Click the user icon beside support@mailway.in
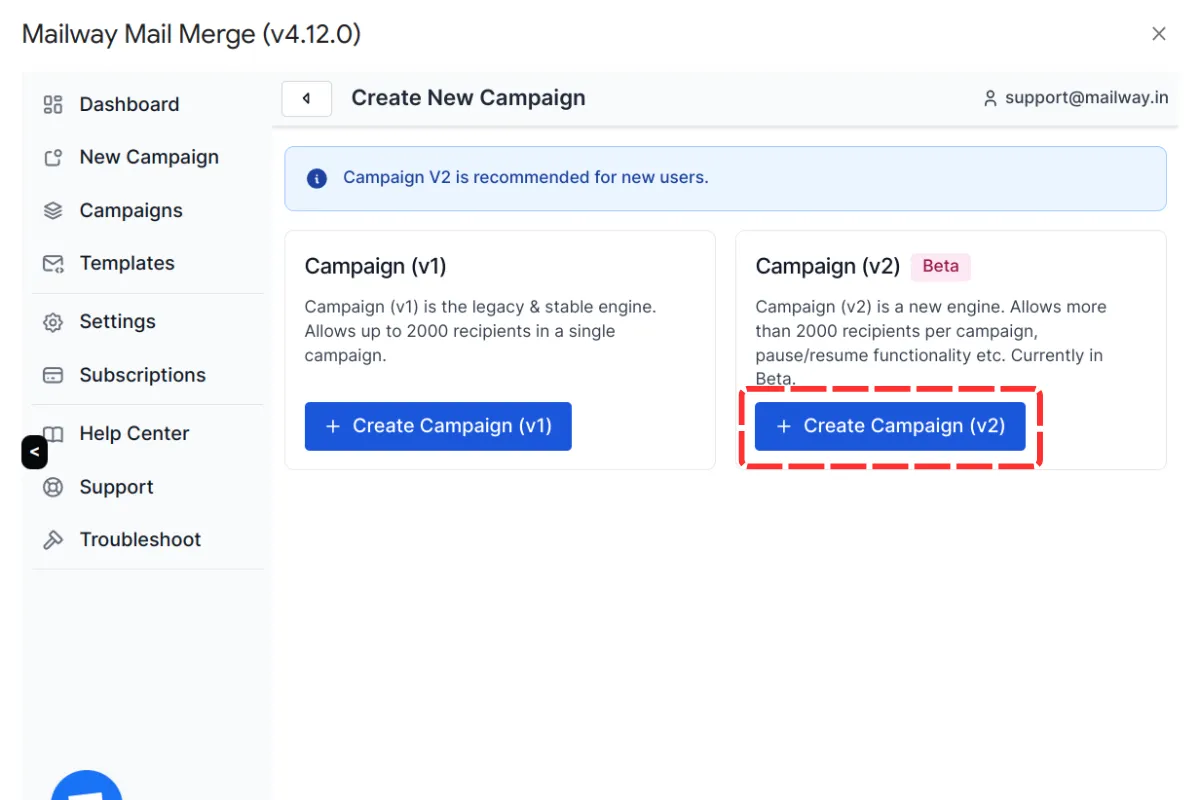The image size is (1200, 800). pos(990,97)
